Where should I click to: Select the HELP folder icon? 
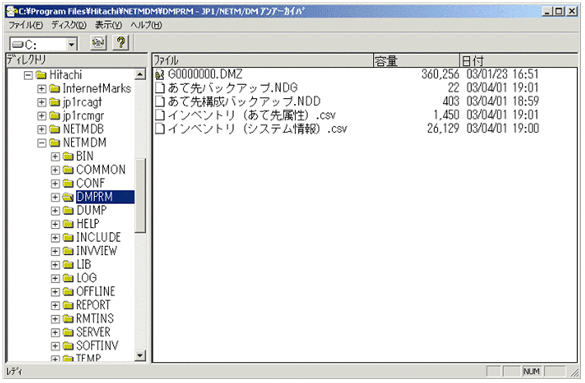[x=68, y=224]
